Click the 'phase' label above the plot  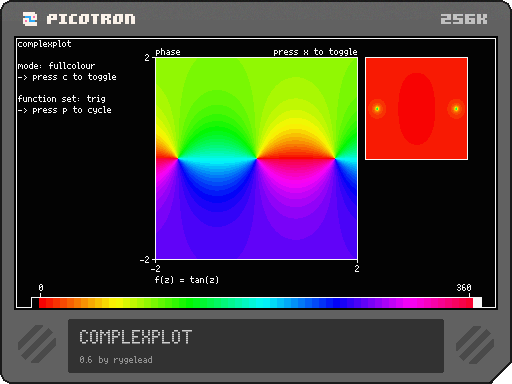[168, 52]
